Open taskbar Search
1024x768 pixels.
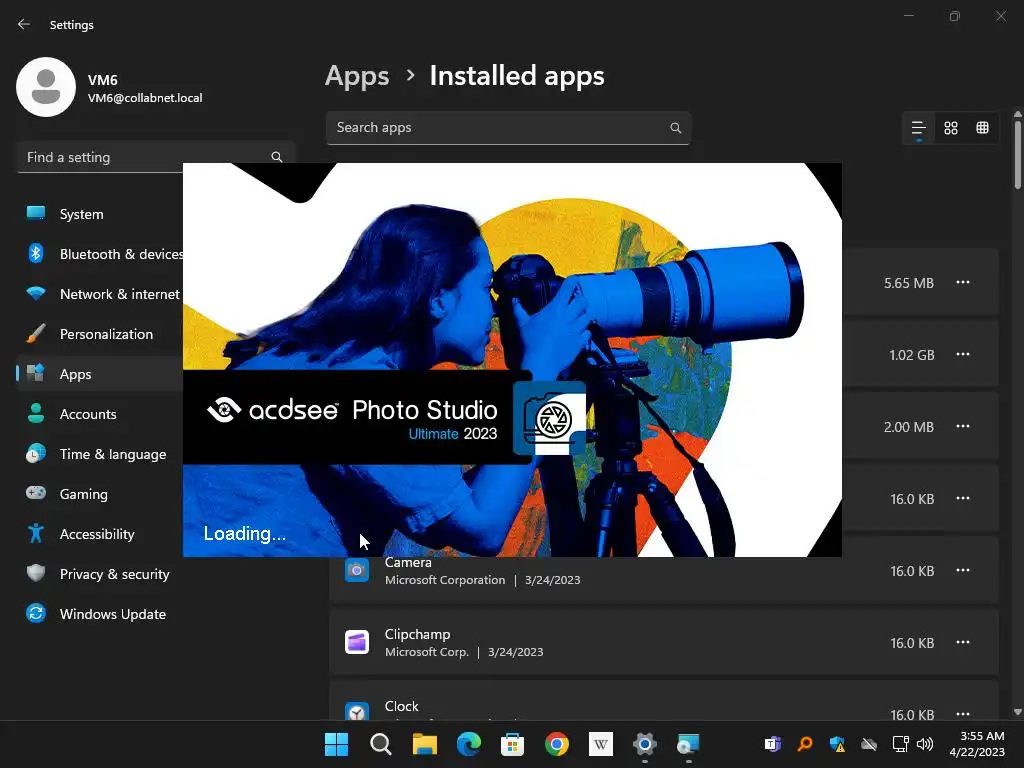(x=381, y=744)
